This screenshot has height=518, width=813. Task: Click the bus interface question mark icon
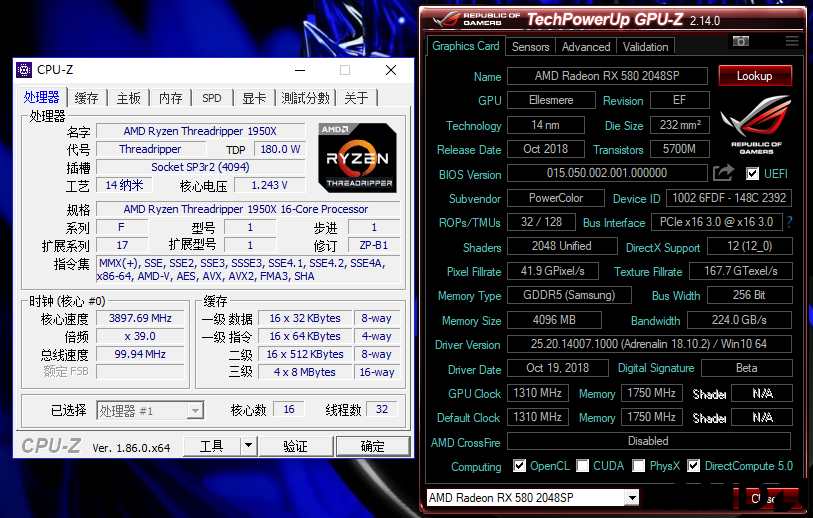point(789,222)
